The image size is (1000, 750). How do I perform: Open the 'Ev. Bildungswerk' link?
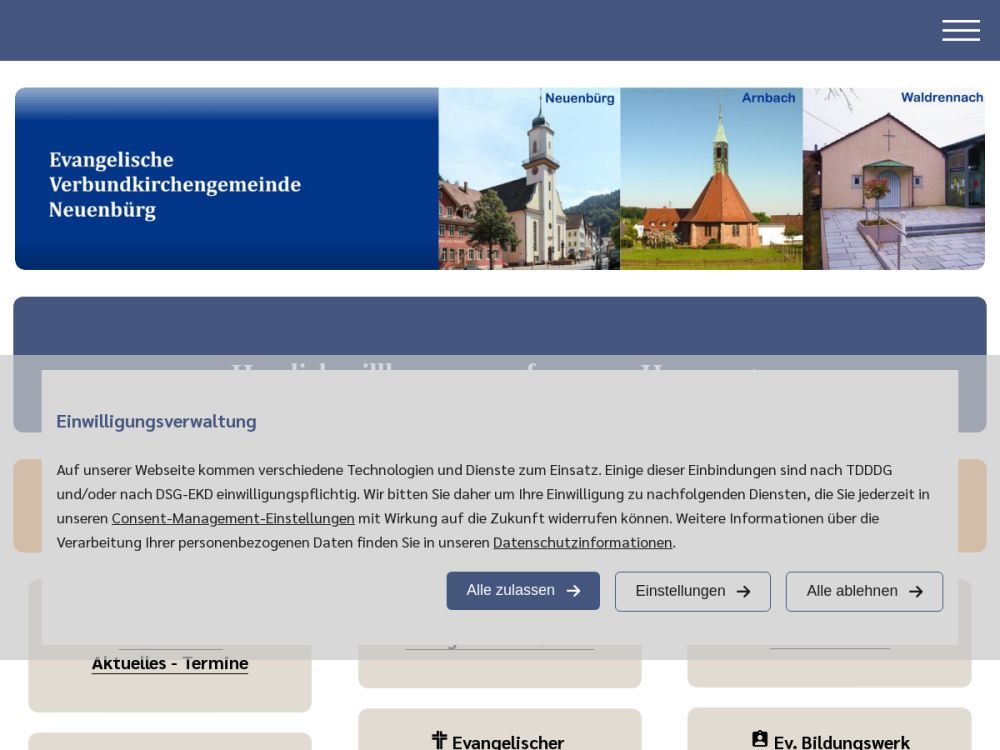coord(841,742)
